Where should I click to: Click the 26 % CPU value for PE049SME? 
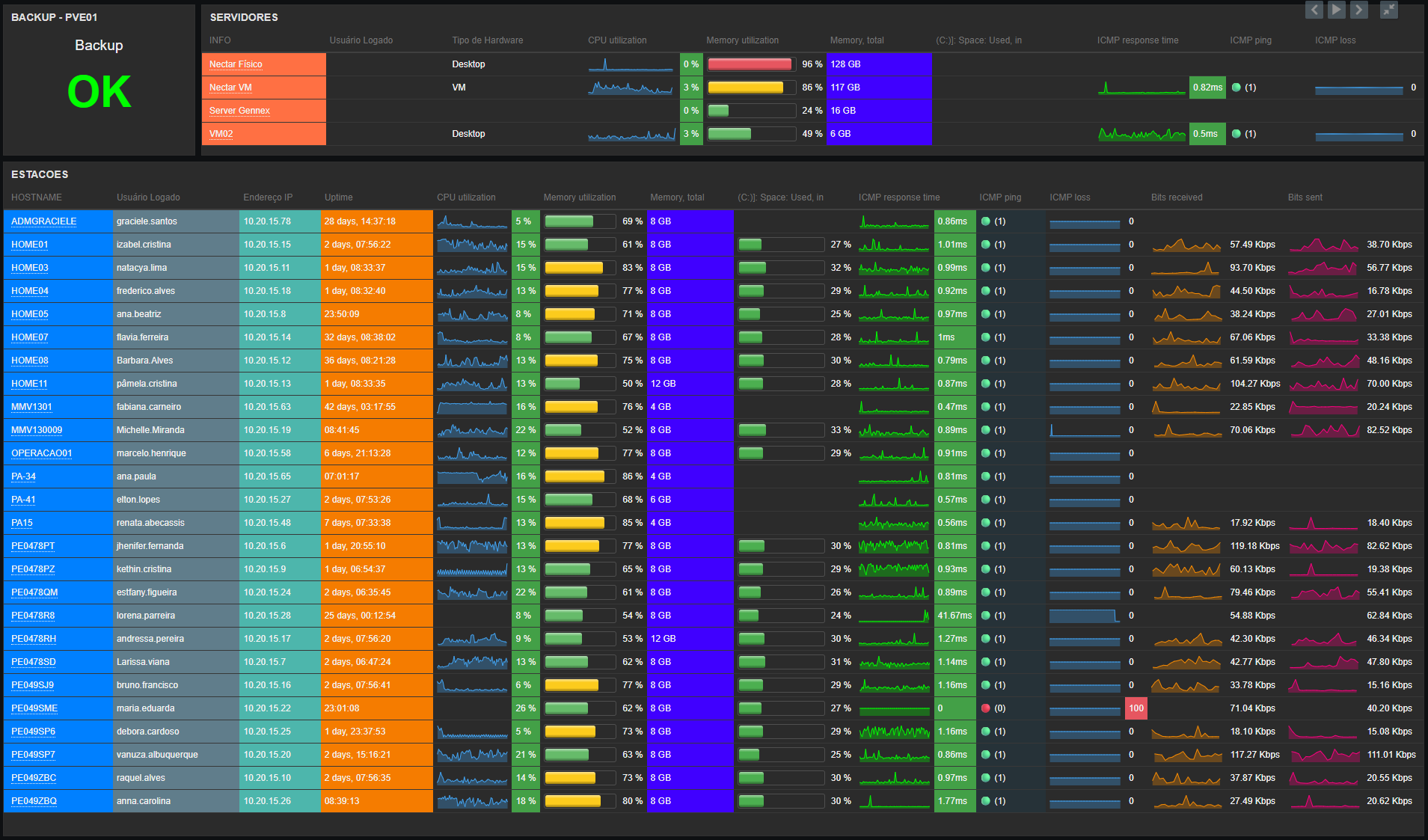click(525, 708)
